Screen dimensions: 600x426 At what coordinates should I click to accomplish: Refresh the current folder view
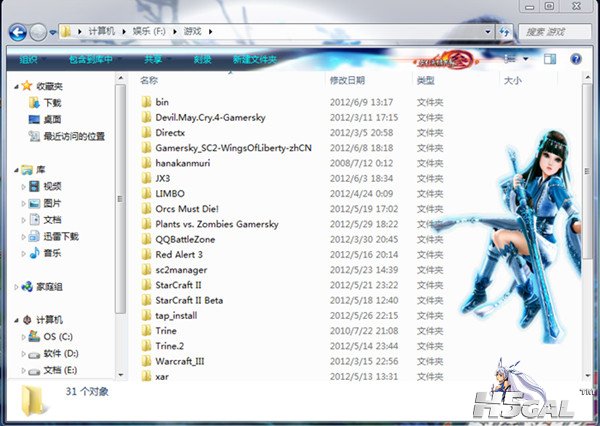pyautogui.click(x=504, y=32)
